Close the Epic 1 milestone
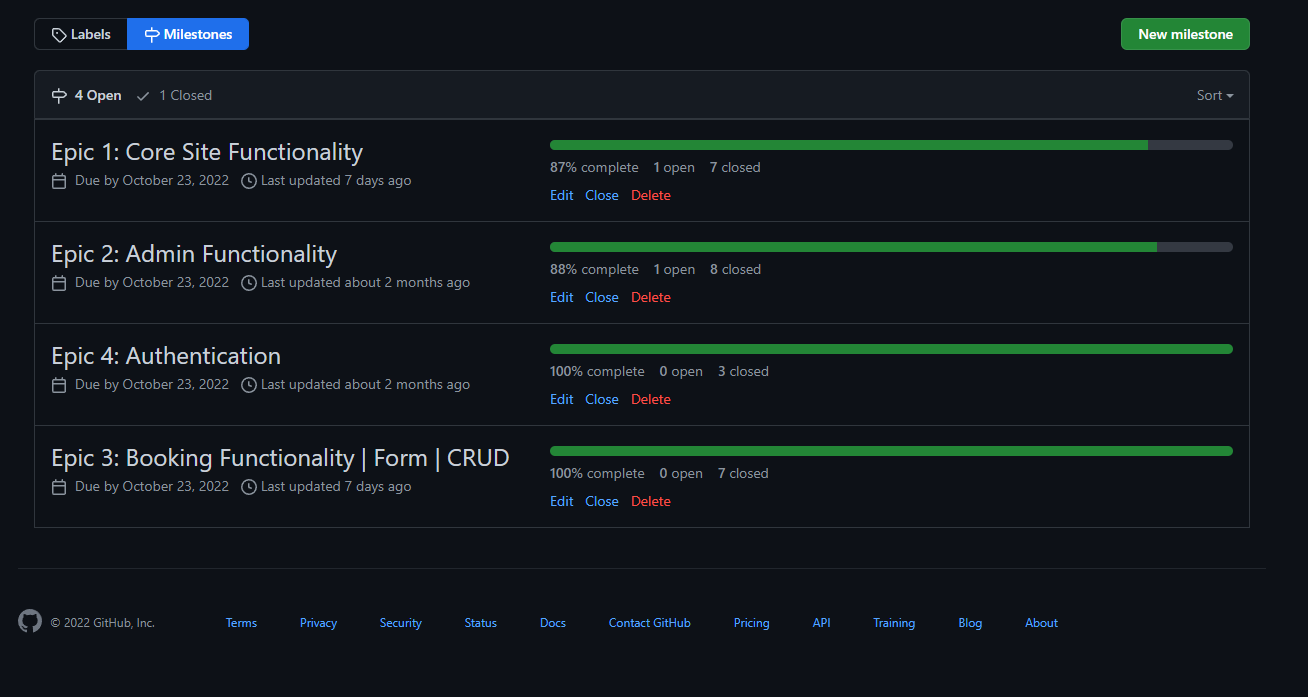The width and height of the screenshot is (1308, 697). pos(602,195)
